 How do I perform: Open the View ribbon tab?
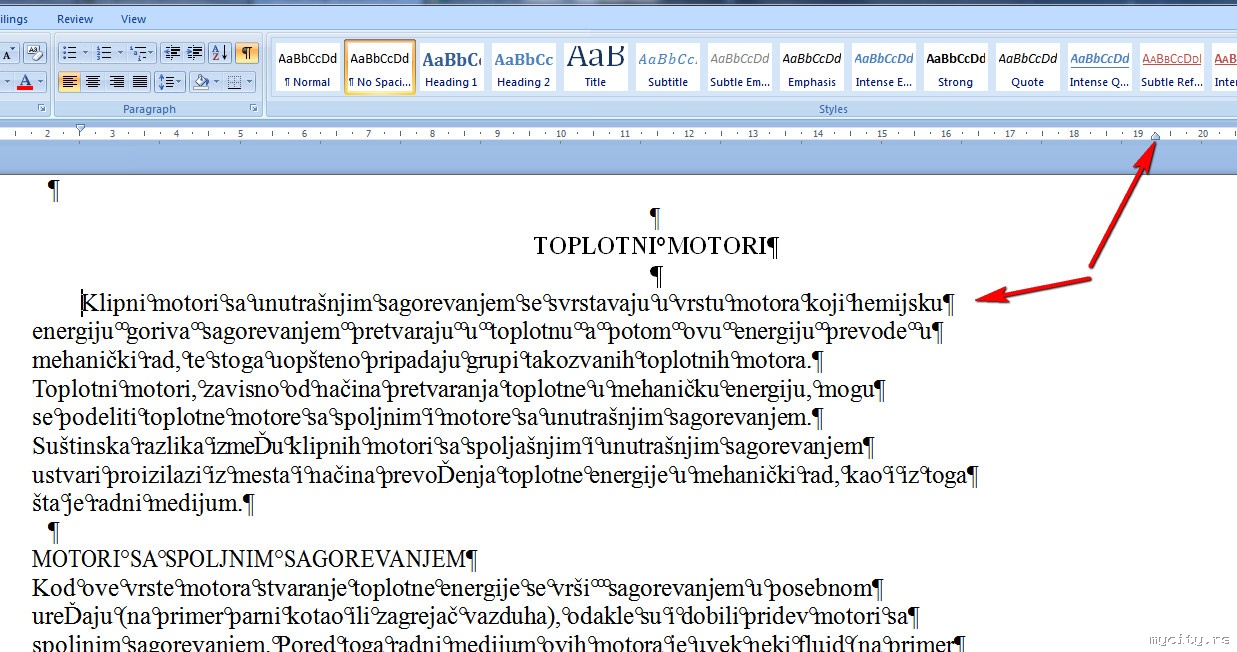tap(133, 19)
